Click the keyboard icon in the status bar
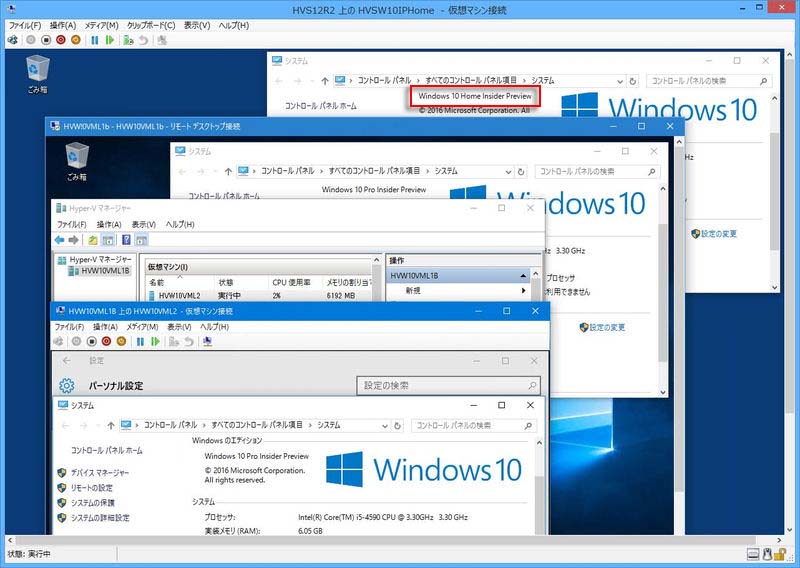 (753, 554)
